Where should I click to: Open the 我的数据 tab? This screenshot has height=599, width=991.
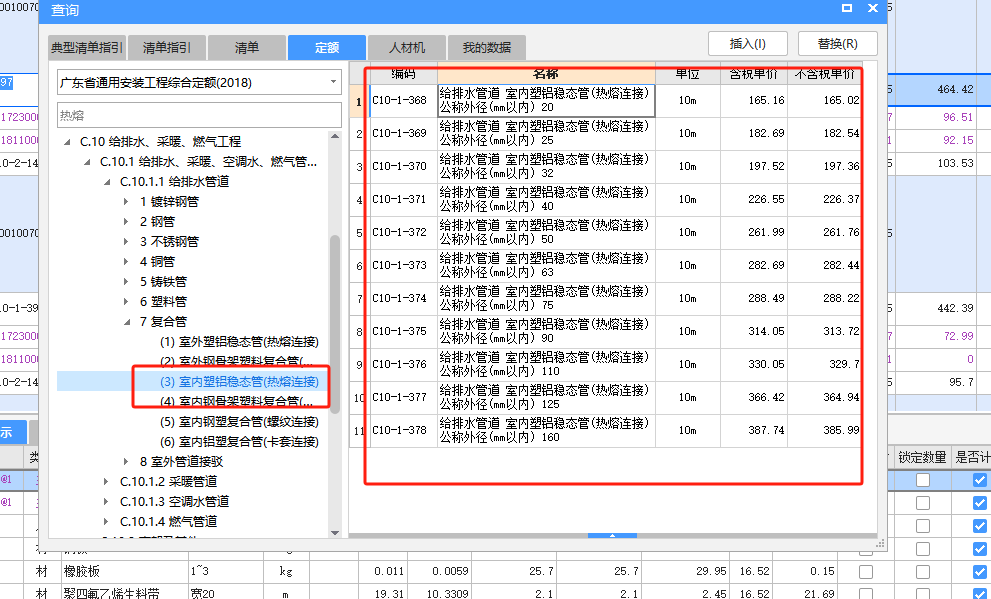[x=487, y=47]
